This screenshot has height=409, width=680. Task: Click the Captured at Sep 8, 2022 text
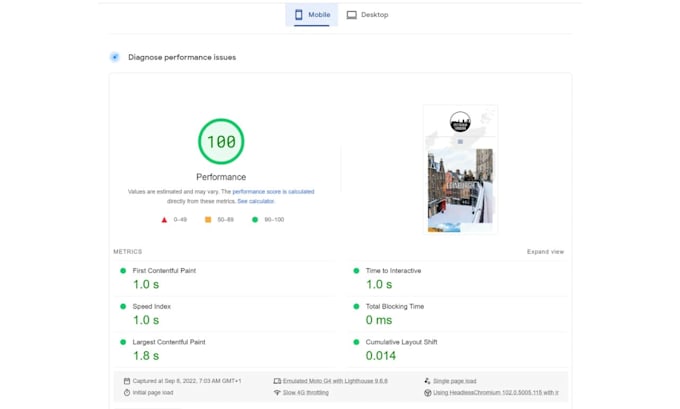click(186, 381)
